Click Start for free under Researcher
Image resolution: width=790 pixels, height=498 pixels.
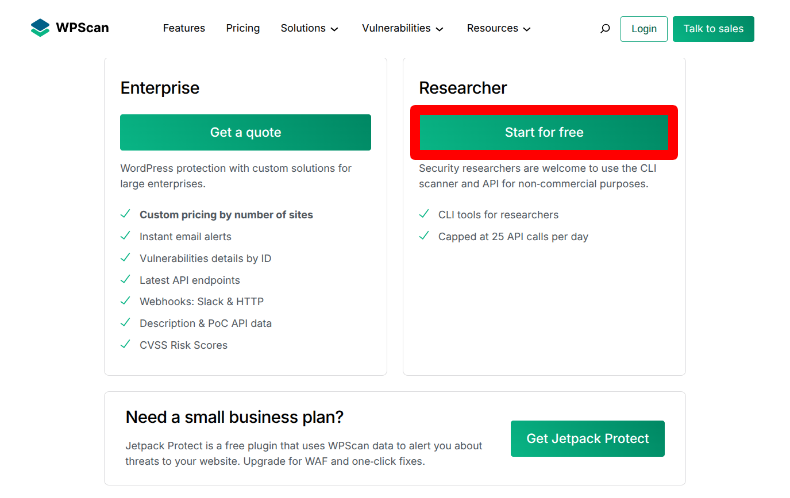544,132
